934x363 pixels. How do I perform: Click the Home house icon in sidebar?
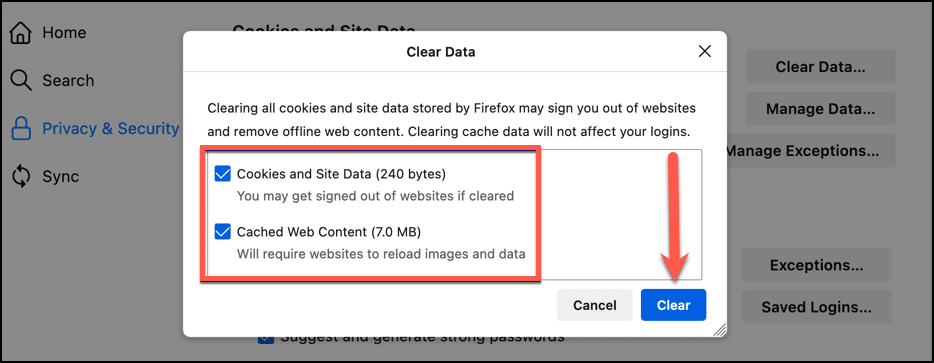point(21,32)
